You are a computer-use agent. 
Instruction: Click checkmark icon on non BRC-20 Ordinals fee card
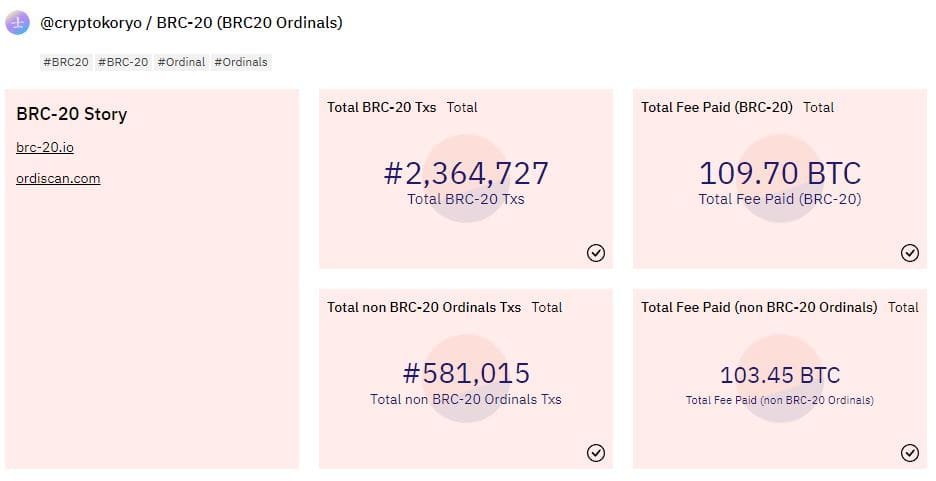[910, 453]
